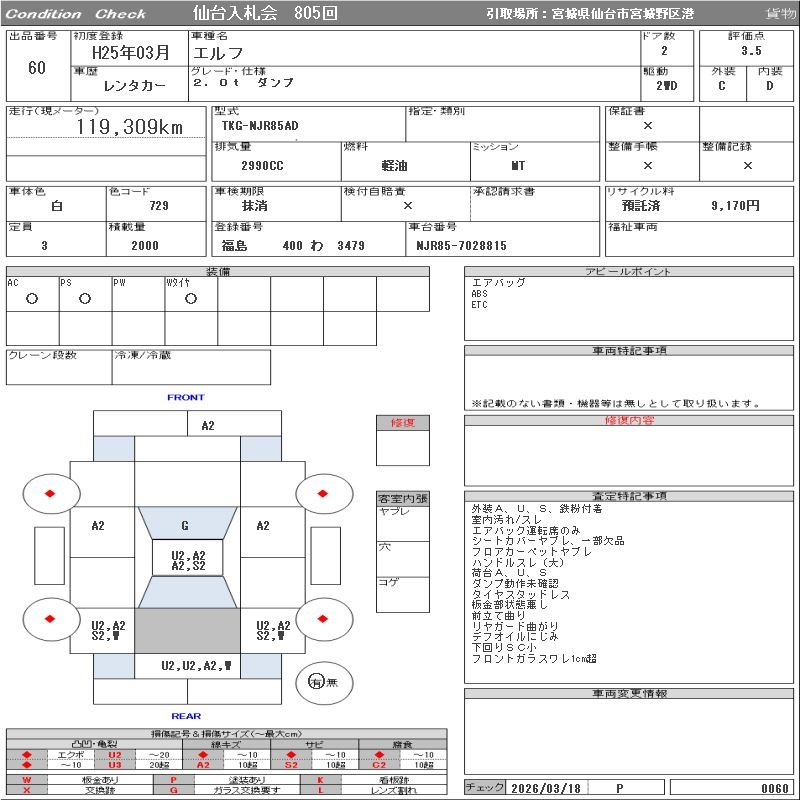Select the Condition Check title tab

coord(77,14)
